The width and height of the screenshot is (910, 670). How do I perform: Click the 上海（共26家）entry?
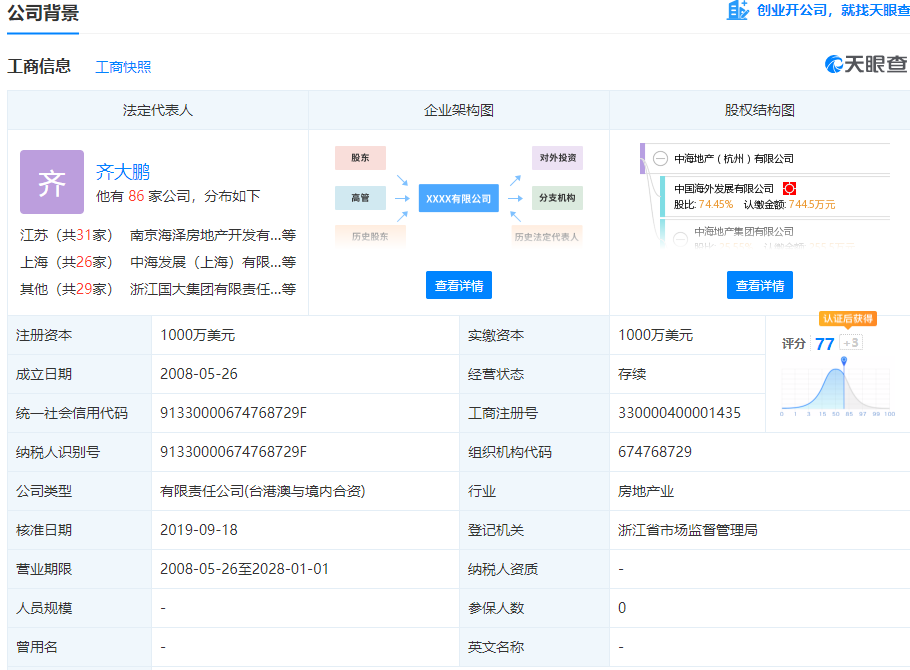coord(66,262)
